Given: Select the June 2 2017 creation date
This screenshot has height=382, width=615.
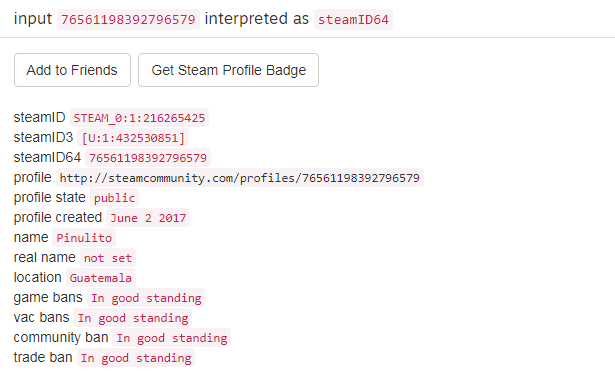Looking at the screenshot, I should pos(148,218).
